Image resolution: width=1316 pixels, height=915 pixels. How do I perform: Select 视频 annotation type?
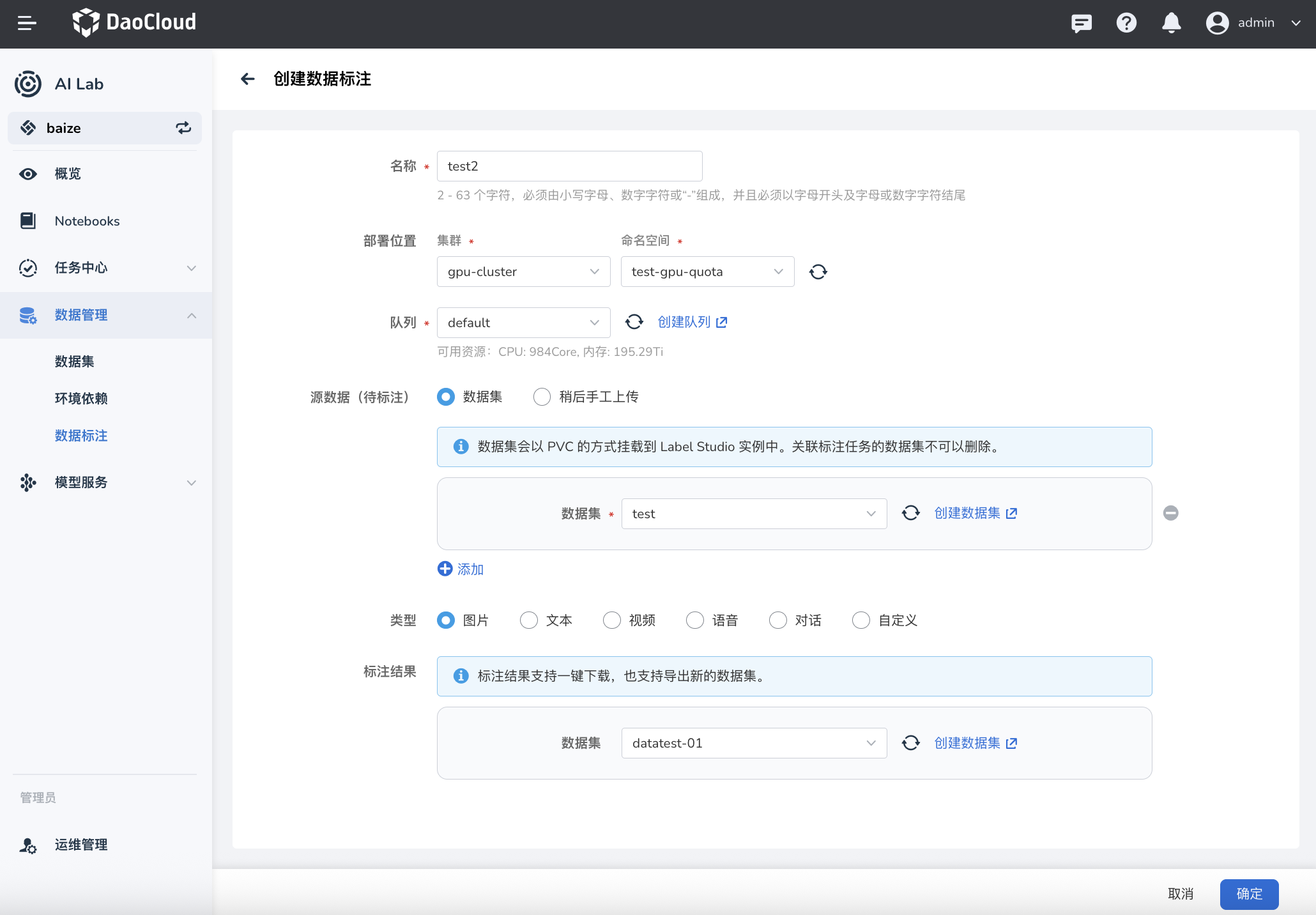tap(611, 620)
